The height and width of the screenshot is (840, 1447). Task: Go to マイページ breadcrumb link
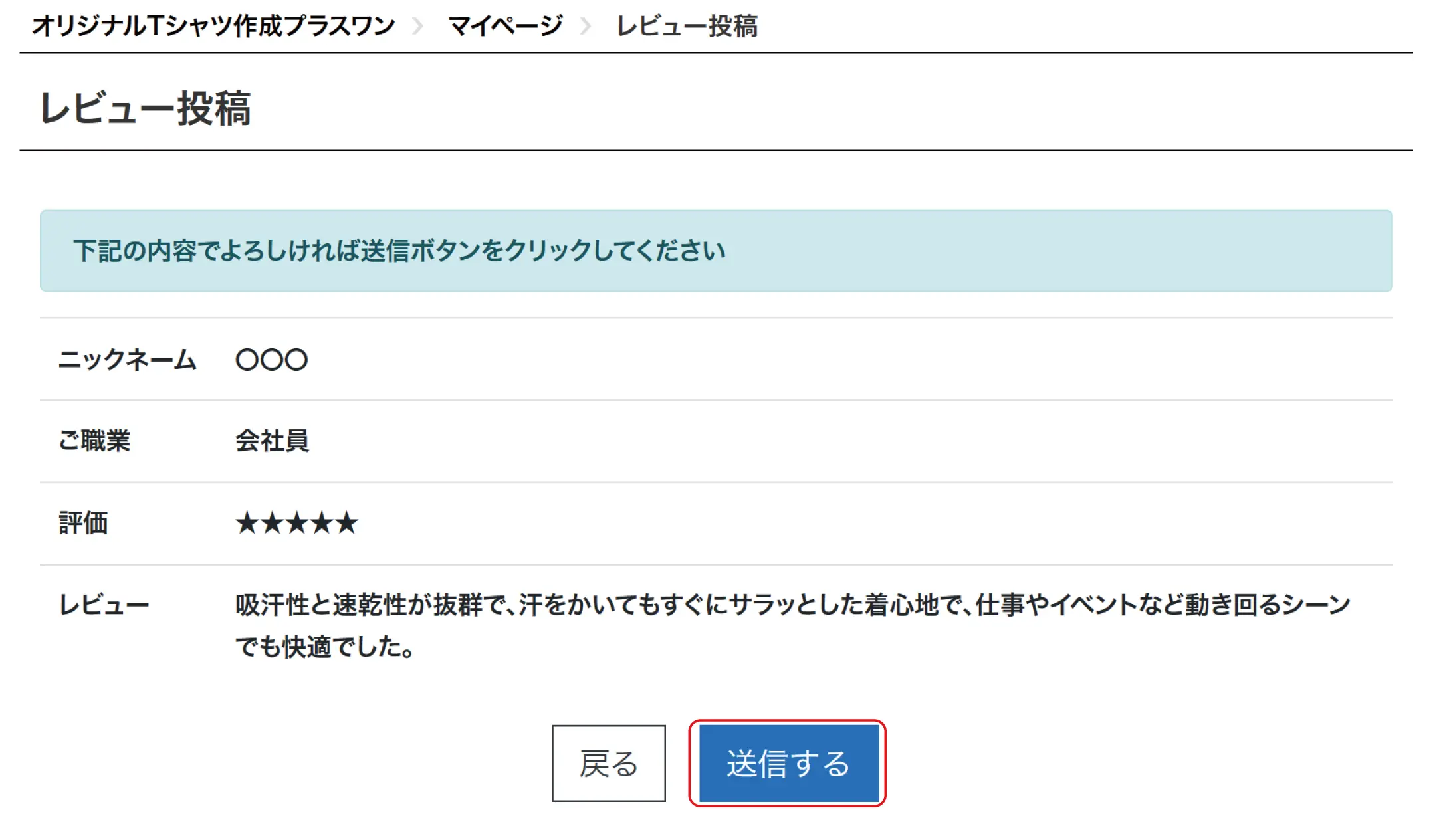[505, 26]
